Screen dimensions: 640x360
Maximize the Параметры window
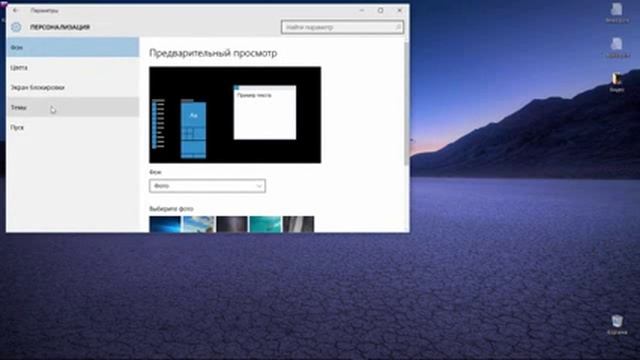pos(380,10)
